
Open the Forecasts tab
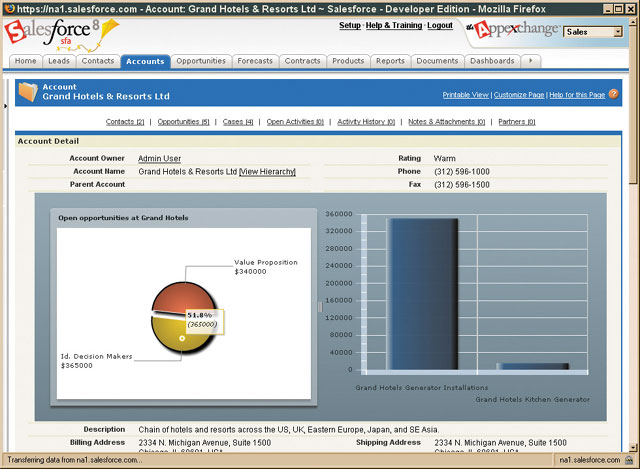pyautogui.click(x=255, y=61)
